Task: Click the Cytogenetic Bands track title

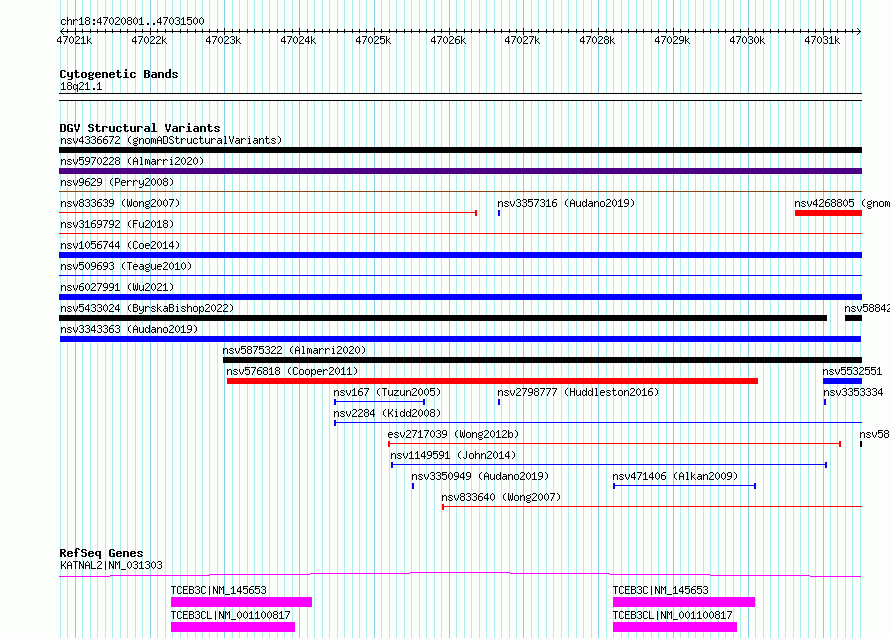Action: point(119,74)
